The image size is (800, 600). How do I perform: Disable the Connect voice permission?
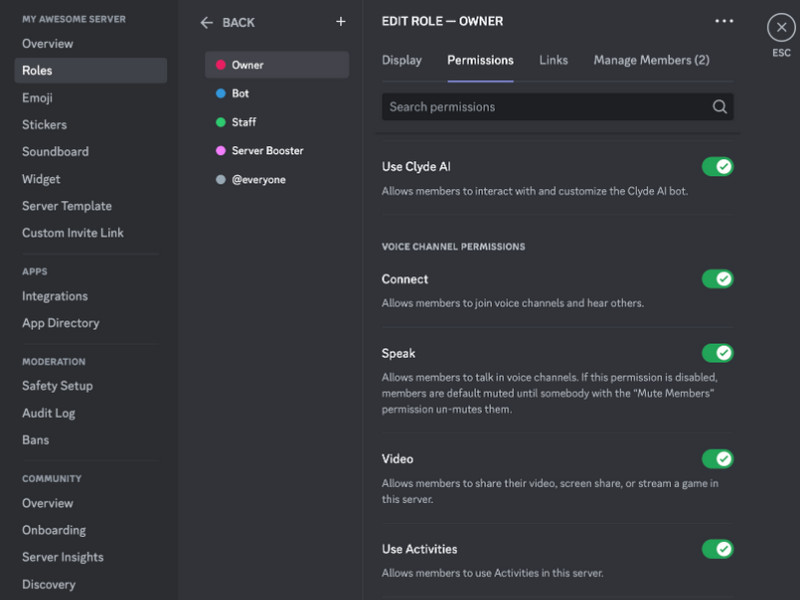pos(717,279)
